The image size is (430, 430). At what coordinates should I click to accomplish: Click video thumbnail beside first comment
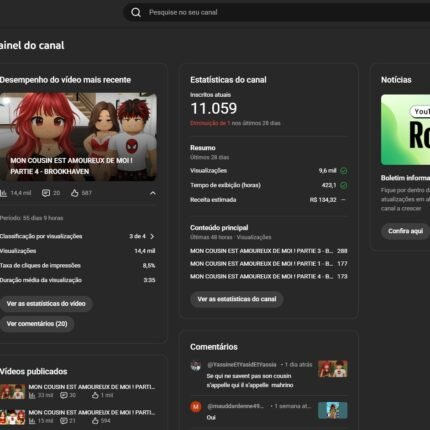333,369
